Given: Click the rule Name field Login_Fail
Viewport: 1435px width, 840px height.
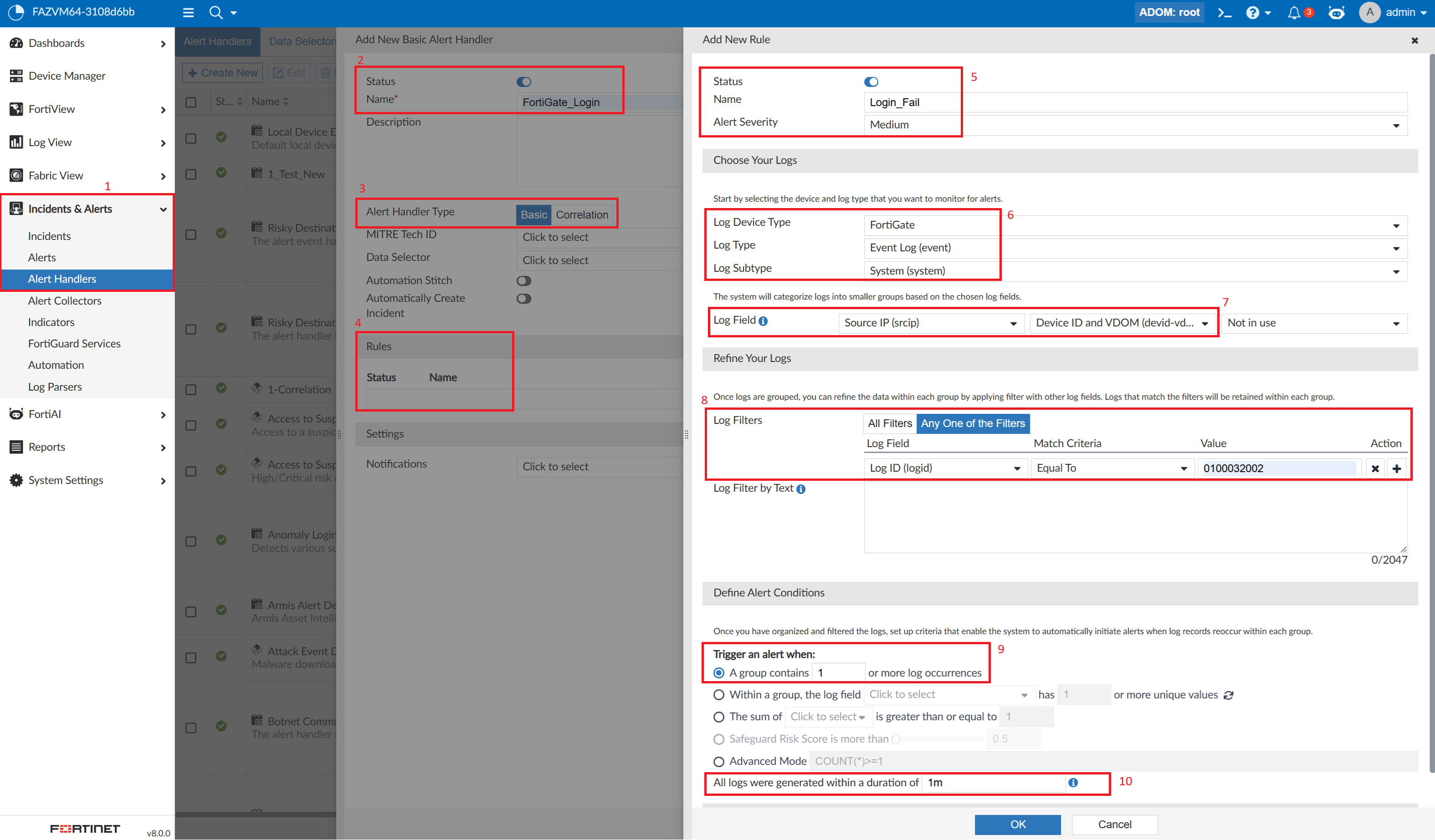Looking at the screenshot, I should pyautogui.click(x=1135, y=102).
